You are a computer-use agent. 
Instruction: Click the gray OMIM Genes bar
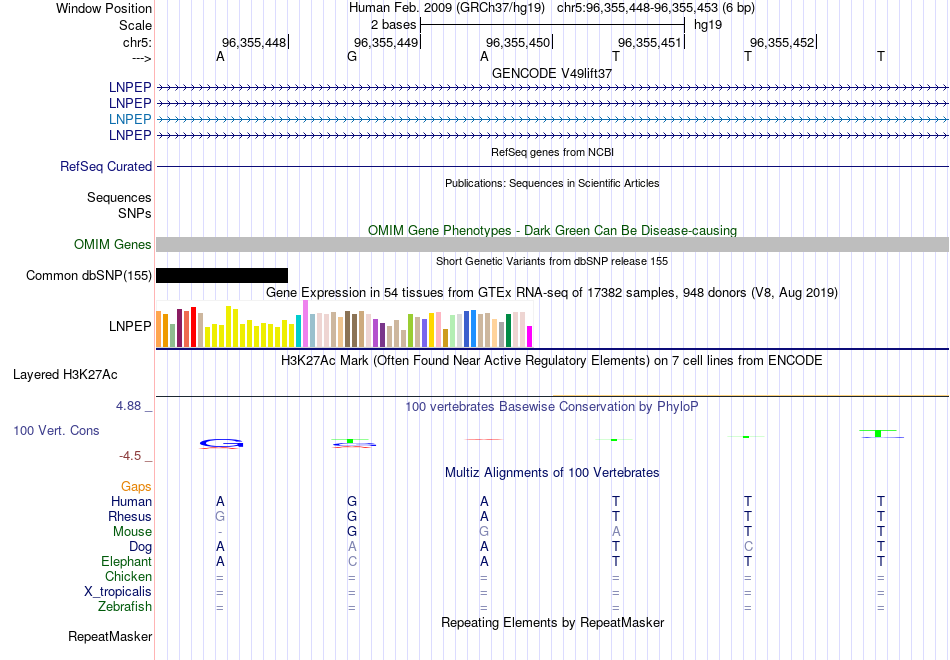(552, 244)
